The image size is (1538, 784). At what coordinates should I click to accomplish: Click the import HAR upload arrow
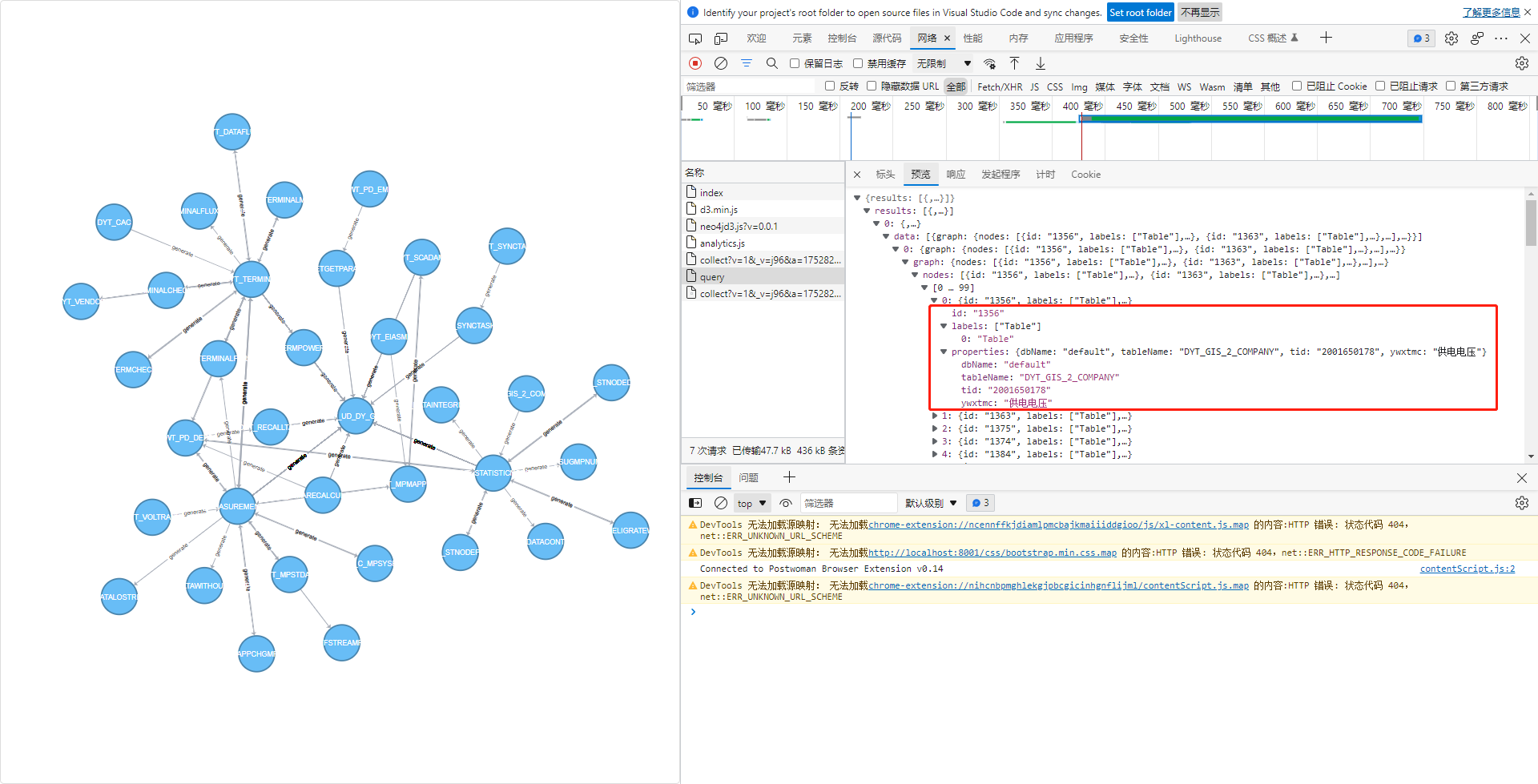coord(1015,63)
